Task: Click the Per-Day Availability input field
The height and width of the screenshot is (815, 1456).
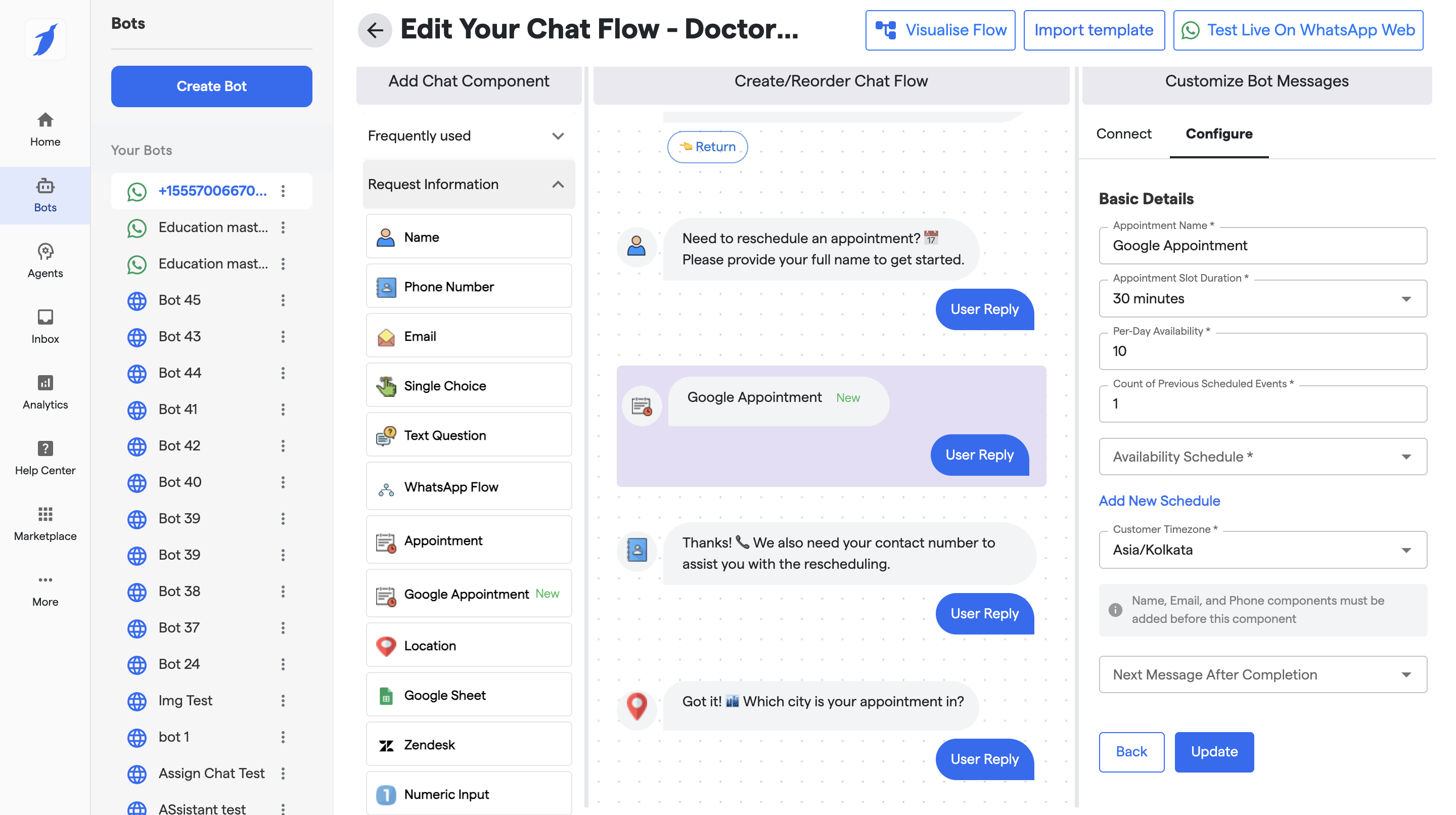Action: (x=1262, y=351)
